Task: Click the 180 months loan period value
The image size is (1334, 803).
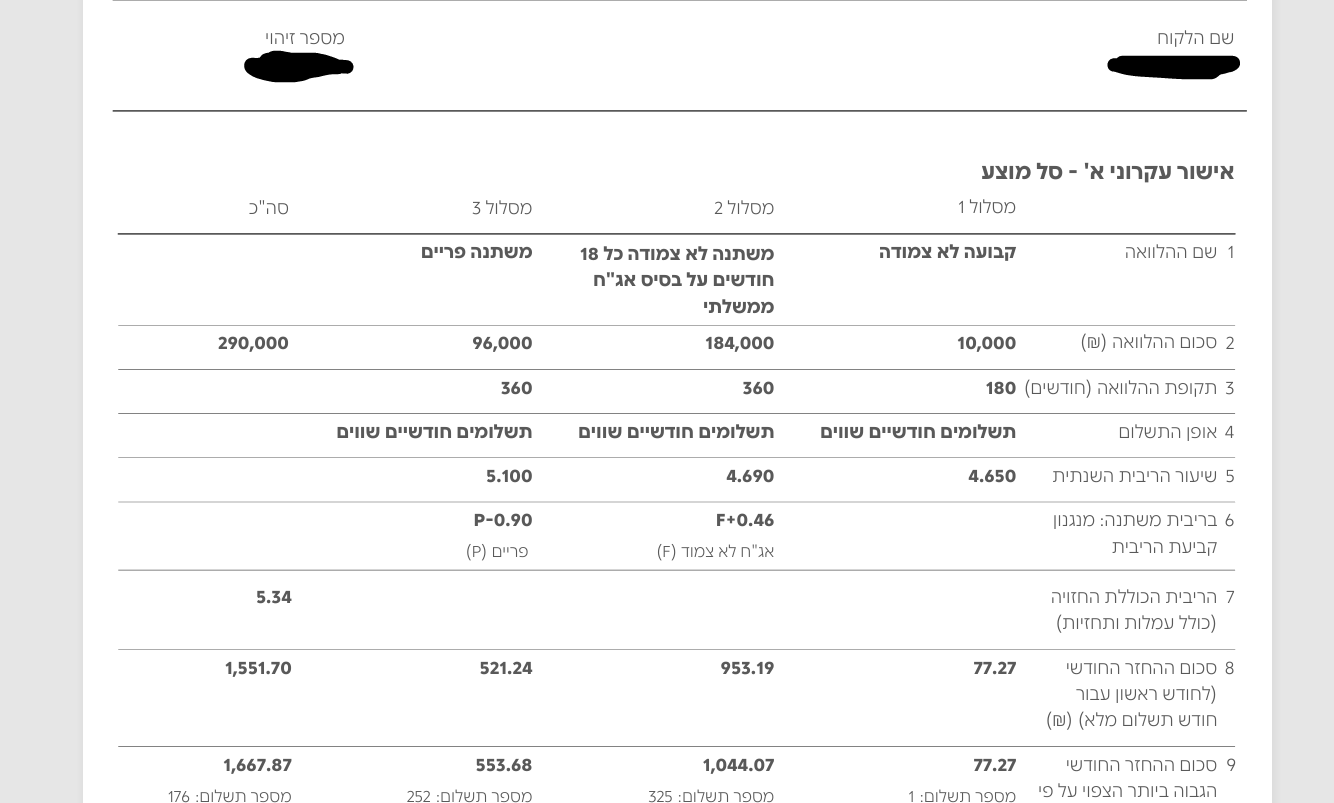Action: (1000, 388)
